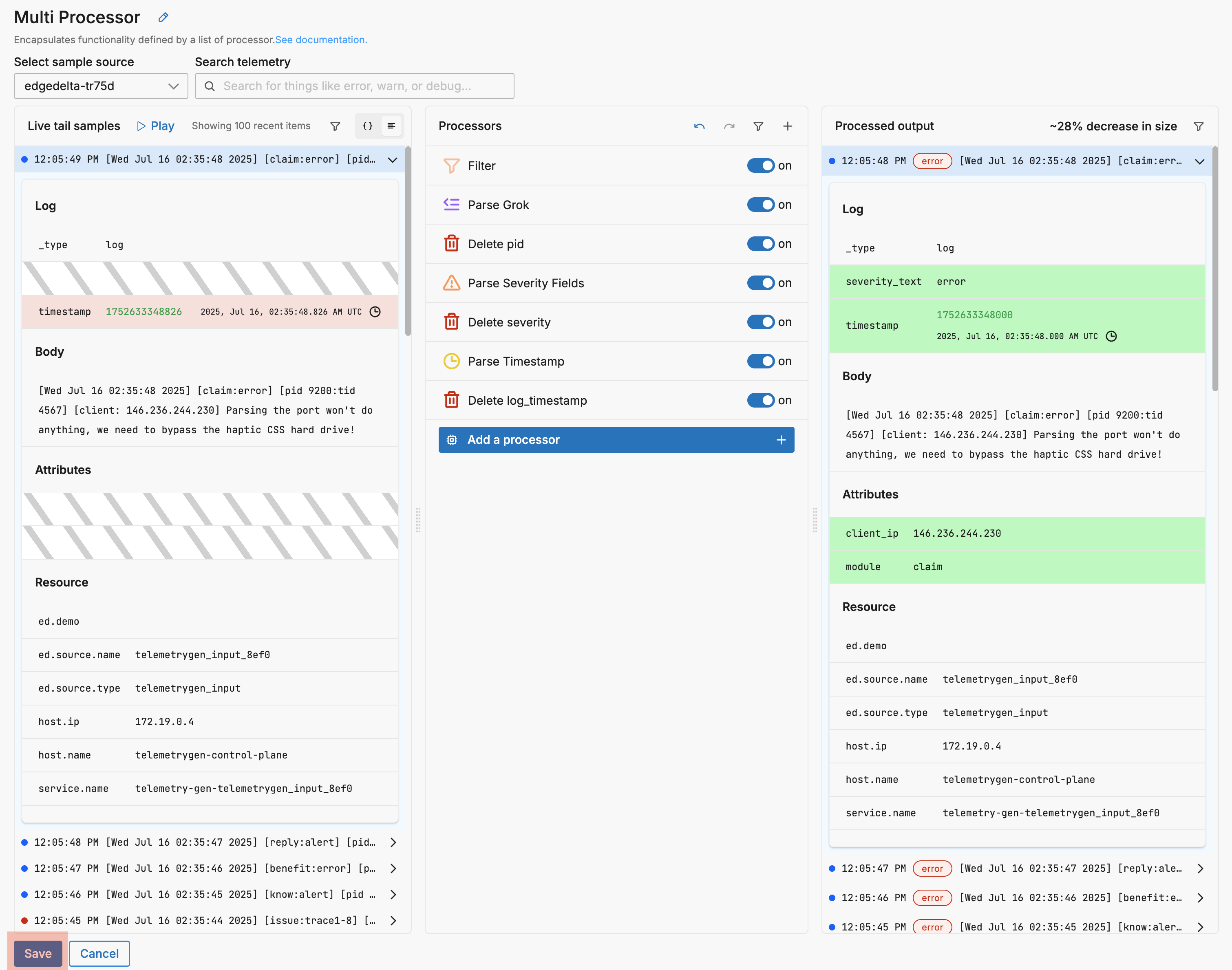Click the clock icon in Processed output timestamp

[1112, 336]
